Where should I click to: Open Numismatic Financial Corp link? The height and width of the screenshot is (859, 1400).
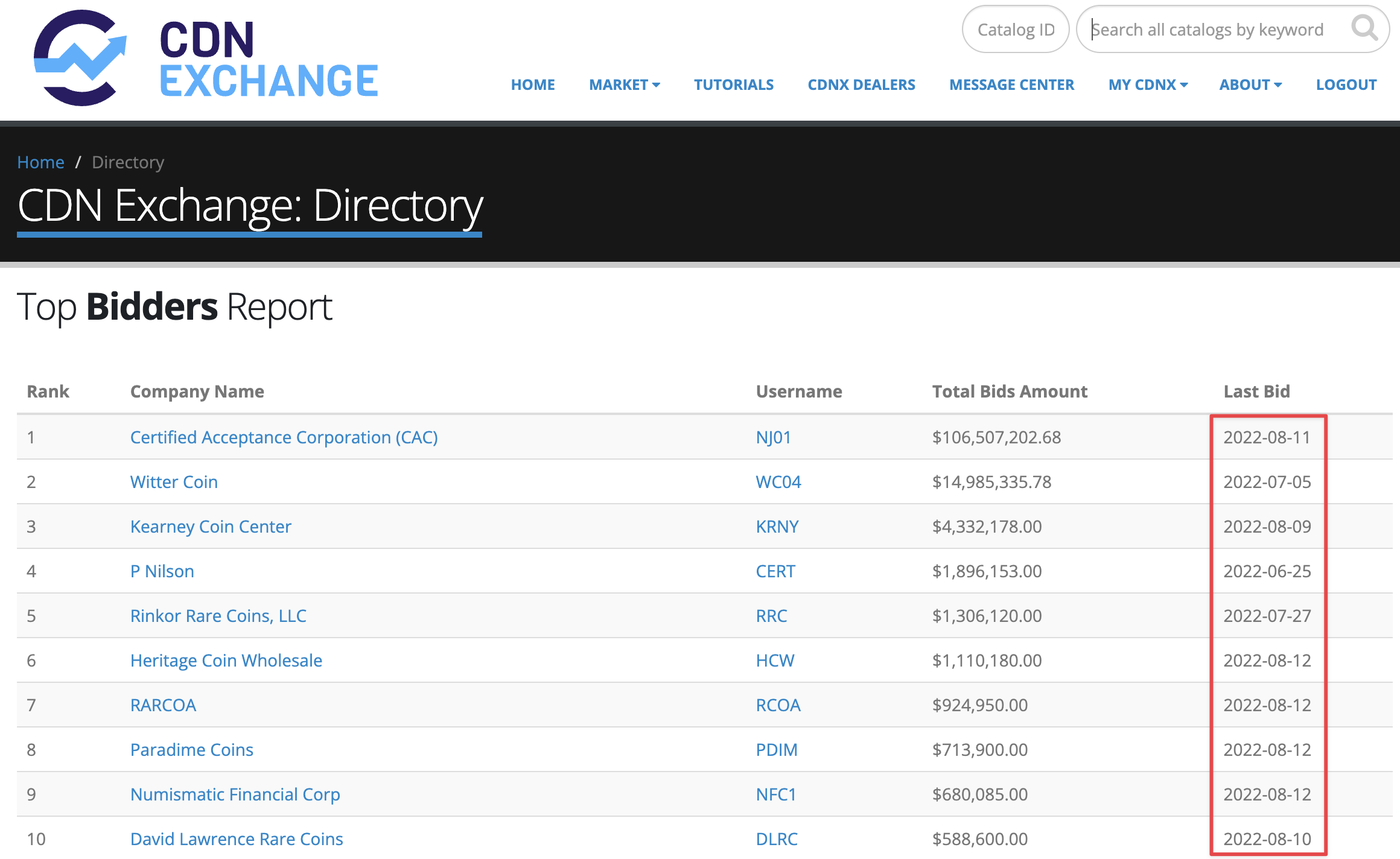point(235,794)
